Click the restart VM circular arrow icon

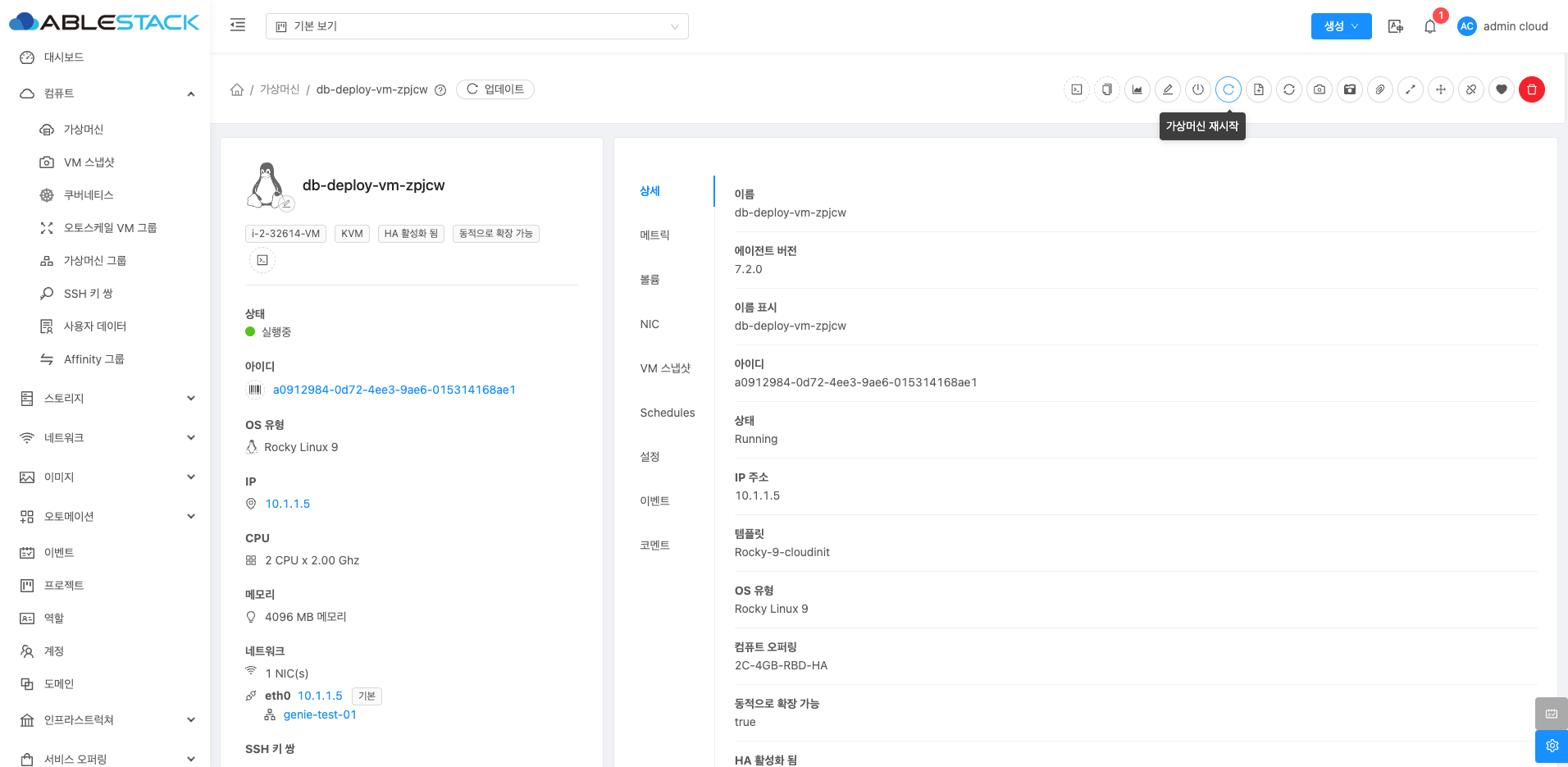(1228, 89)
